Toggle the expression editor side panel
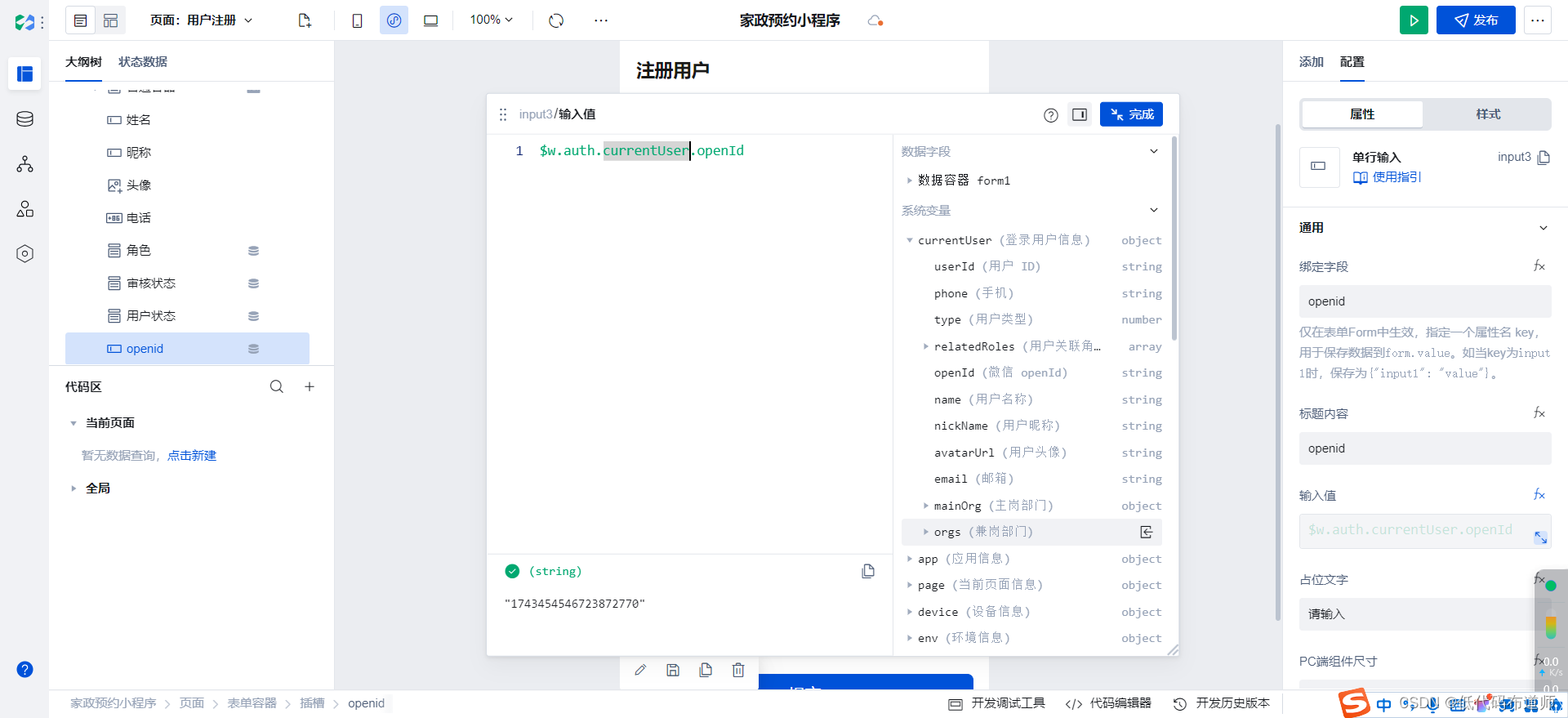Viewport: 1568px width, 718px height. pyautogui.click(x=1080, y=114)
